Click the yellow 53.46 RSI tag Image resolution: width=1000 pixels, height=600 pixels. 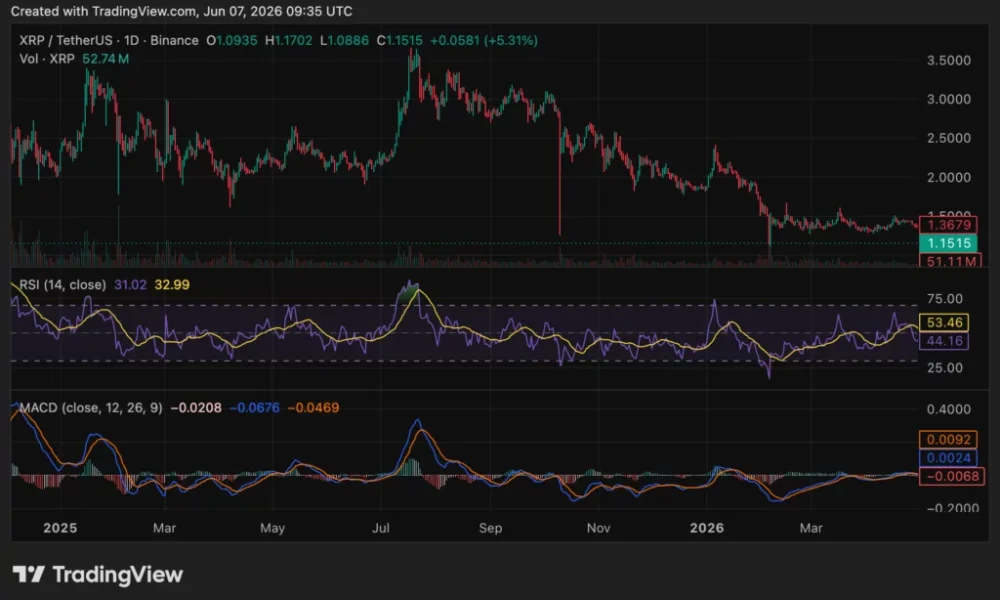(944, 323)
